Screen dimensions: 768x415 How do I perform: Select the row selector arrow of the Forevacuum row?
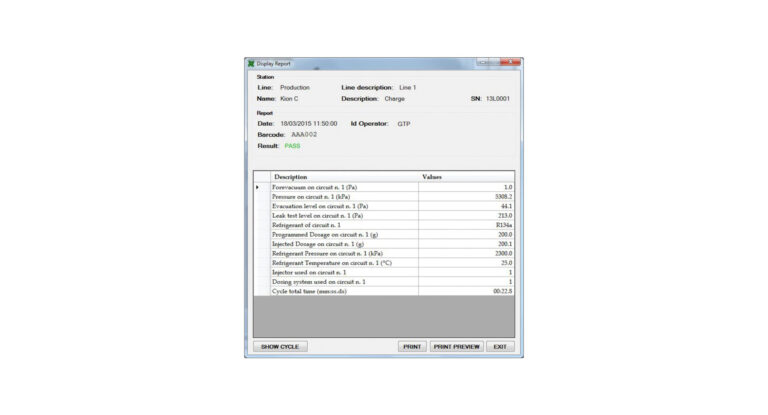262,187
